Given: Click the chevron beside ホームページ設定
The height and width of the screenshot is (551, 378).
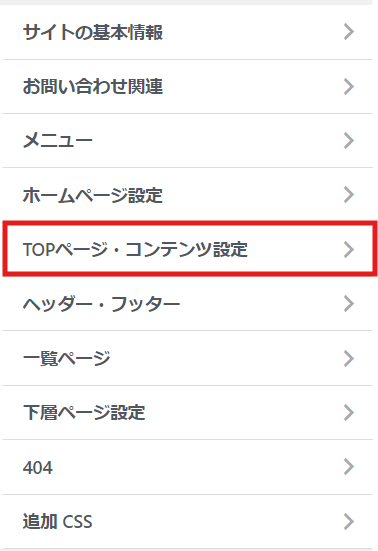Looking at the screenshot, I should tap(348, 195).
